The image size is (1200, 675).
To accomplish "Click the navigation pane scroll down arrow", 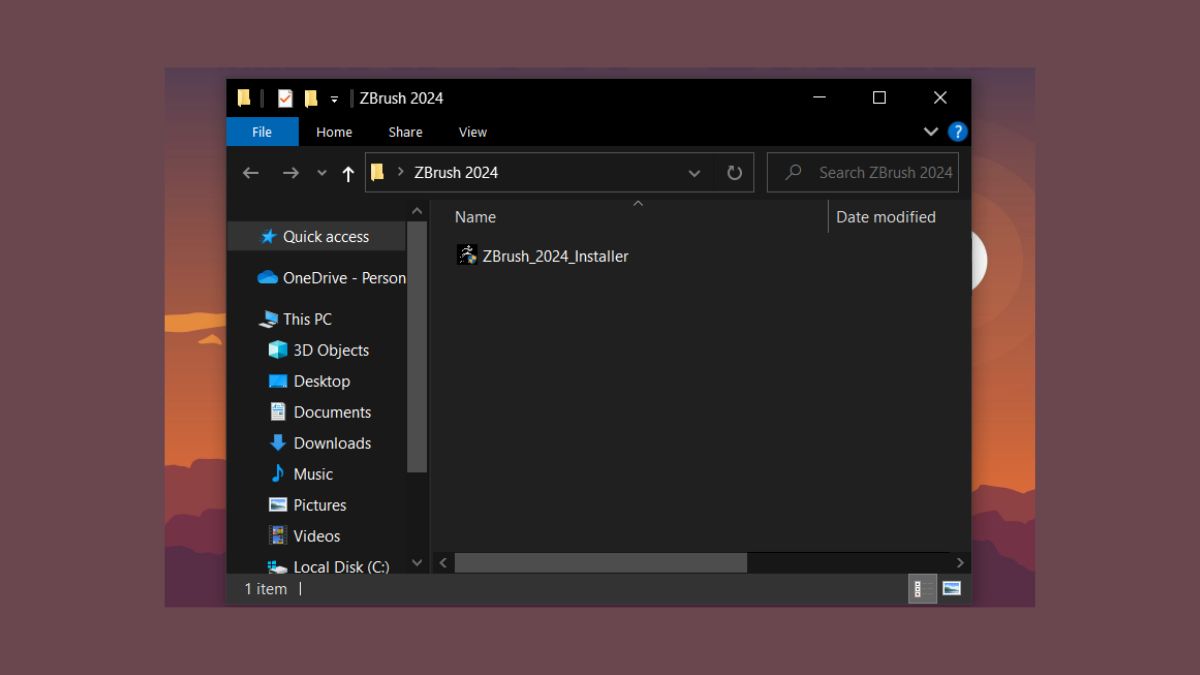I will [x=417, y=563].
